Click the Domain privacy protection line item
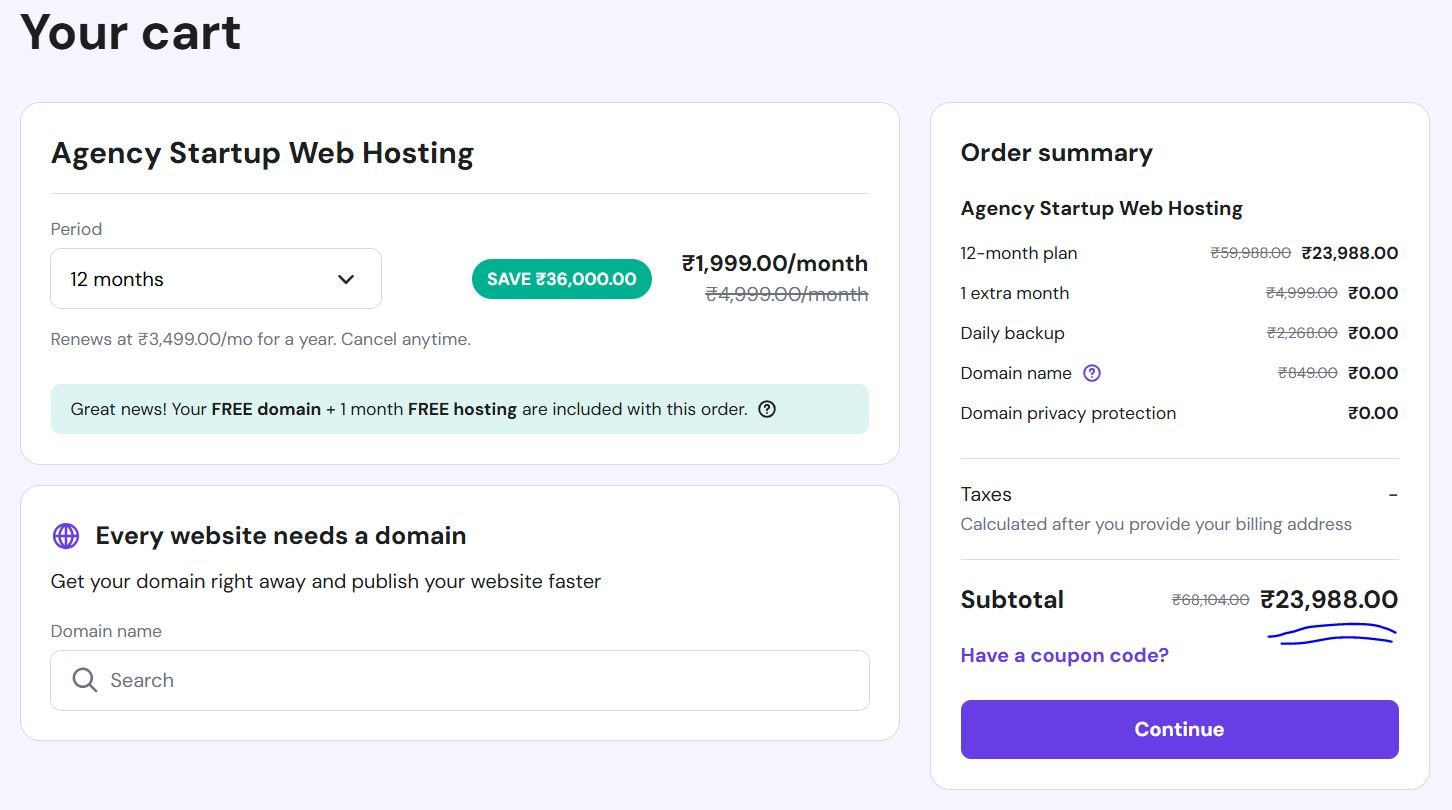 click(1068, 413)
